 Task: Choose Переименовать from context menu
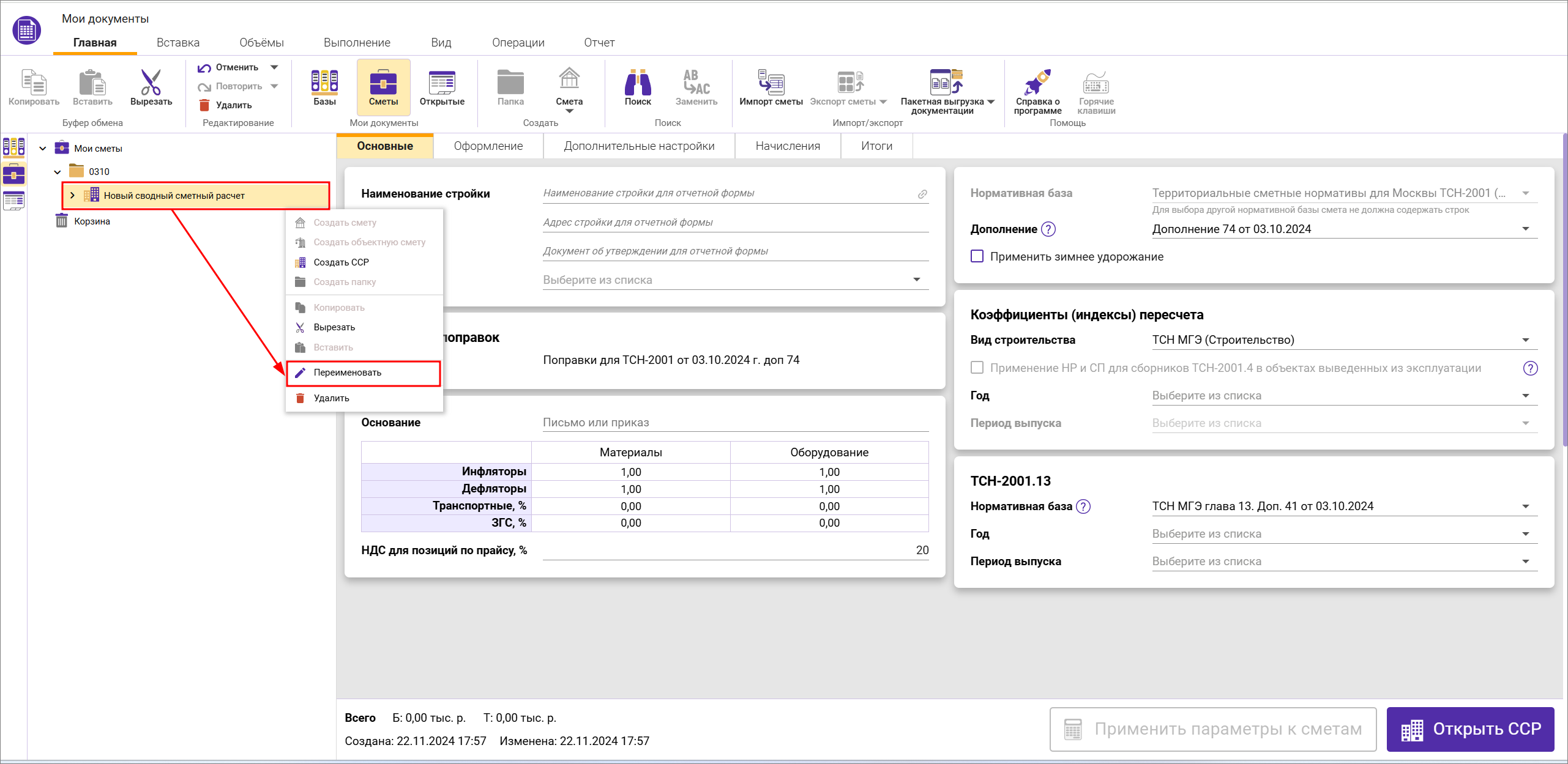[x=347, y=373]
